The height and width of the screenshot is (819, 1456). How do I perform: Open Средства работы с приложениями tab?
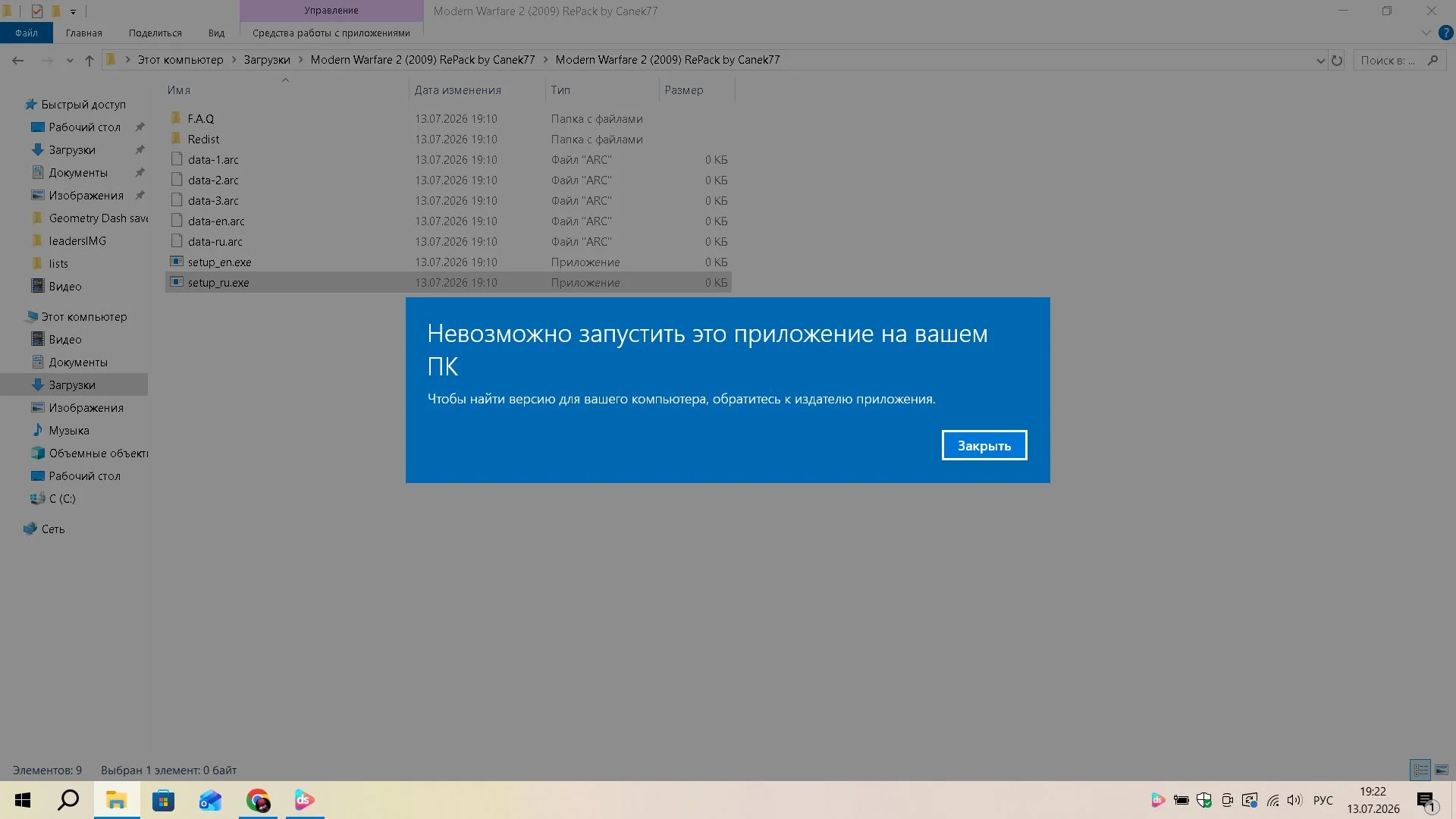coord(331,33)
